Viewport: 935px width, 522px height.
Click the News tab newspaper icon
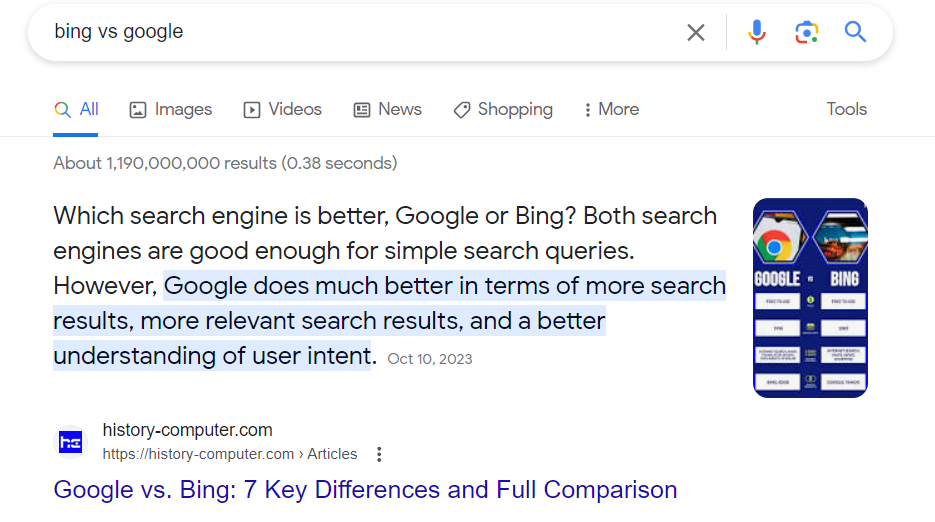(x=361, y=110)
